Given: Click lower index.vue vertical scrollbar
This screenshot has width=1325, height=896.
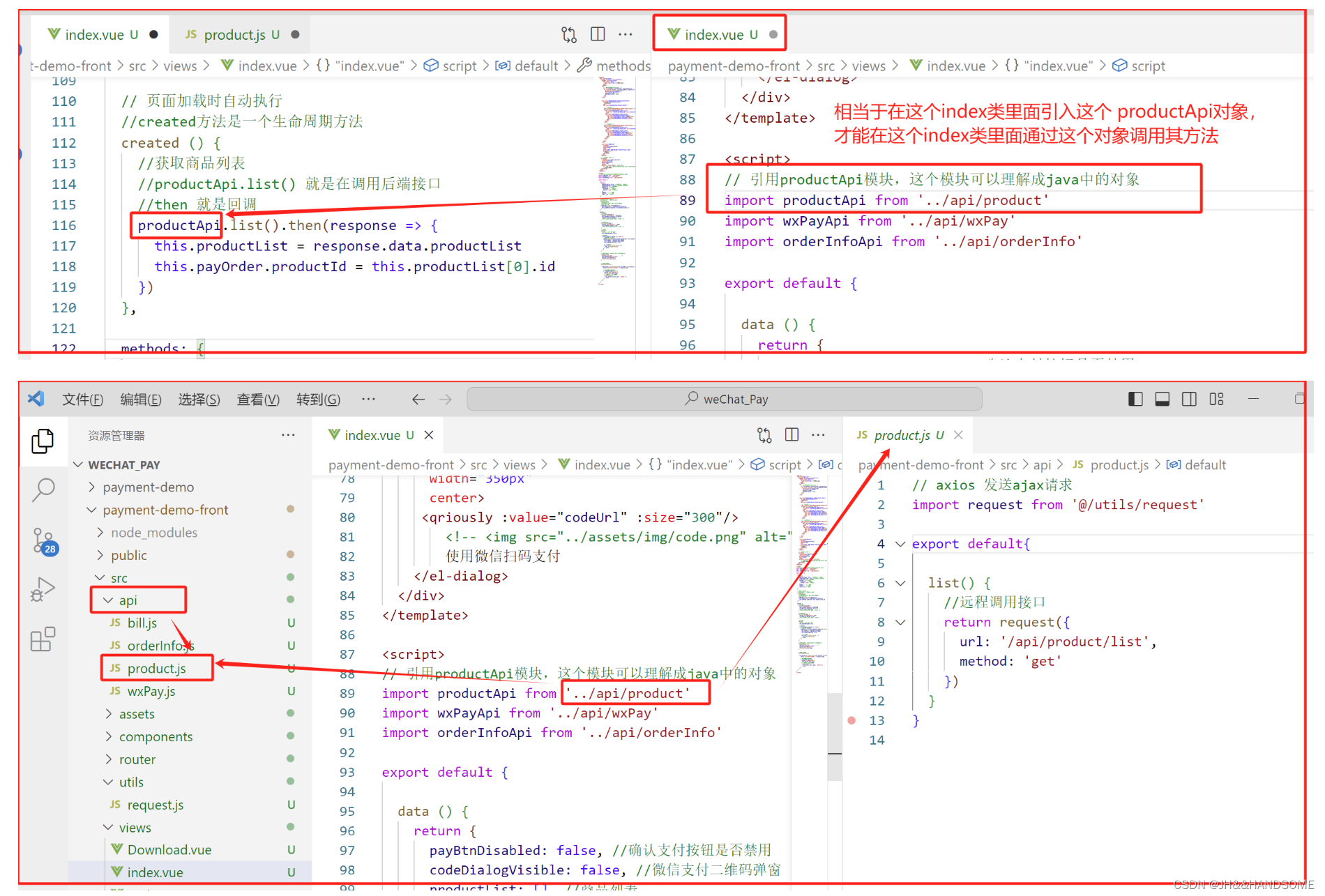Looking at the screenshot, I should point(835,737).
